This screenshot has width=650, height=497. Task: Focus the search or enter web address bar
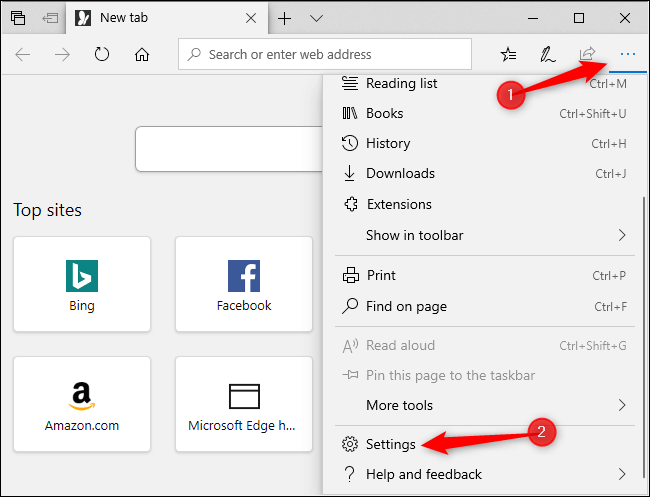pyautogui.click(x=325, y=54)
